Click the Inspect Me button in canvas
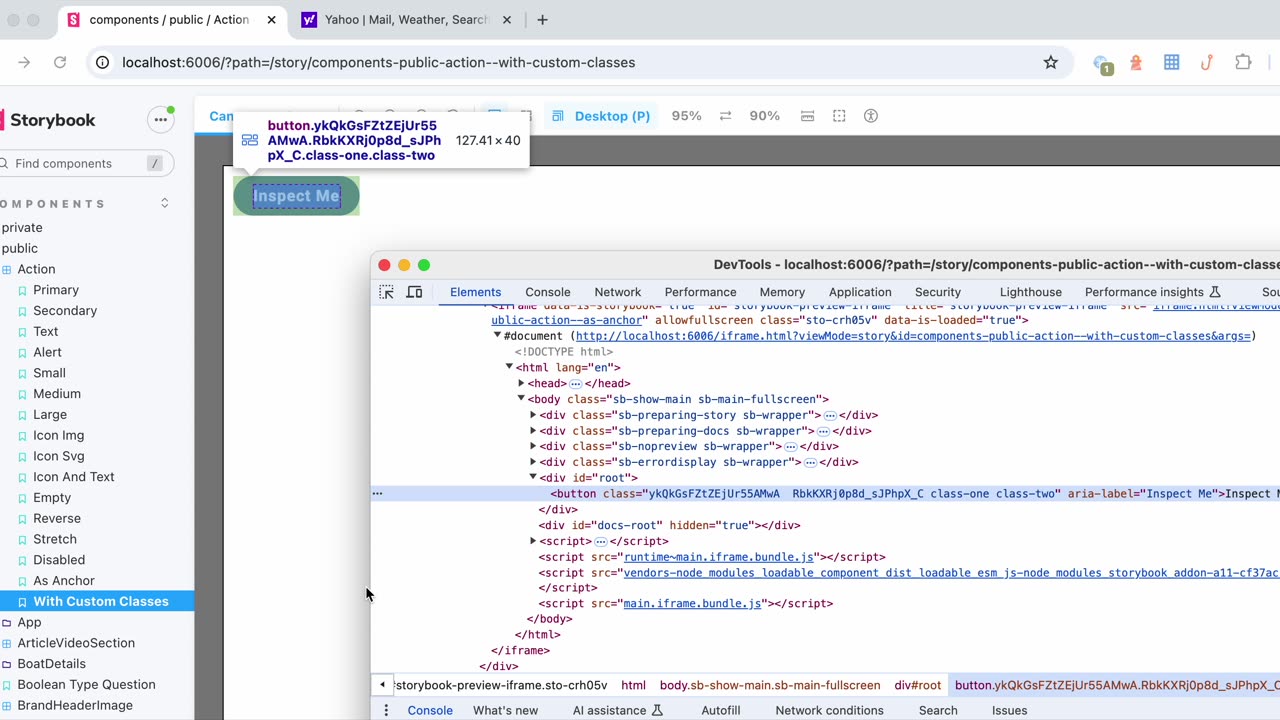This screenshot has height=720, width=1280. [x=296, y=196]
